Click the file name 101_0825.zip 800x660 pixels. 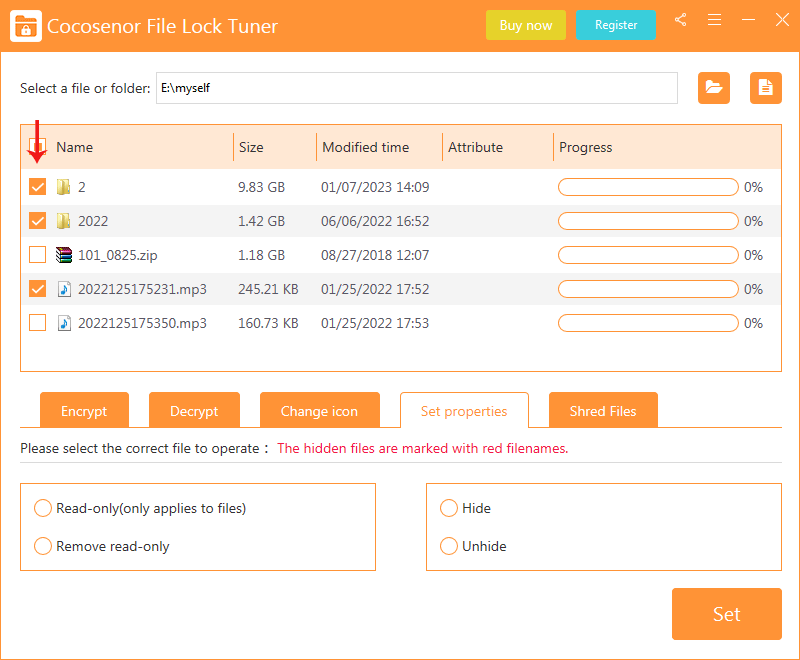pyautogui.click(x=117, y=255)
